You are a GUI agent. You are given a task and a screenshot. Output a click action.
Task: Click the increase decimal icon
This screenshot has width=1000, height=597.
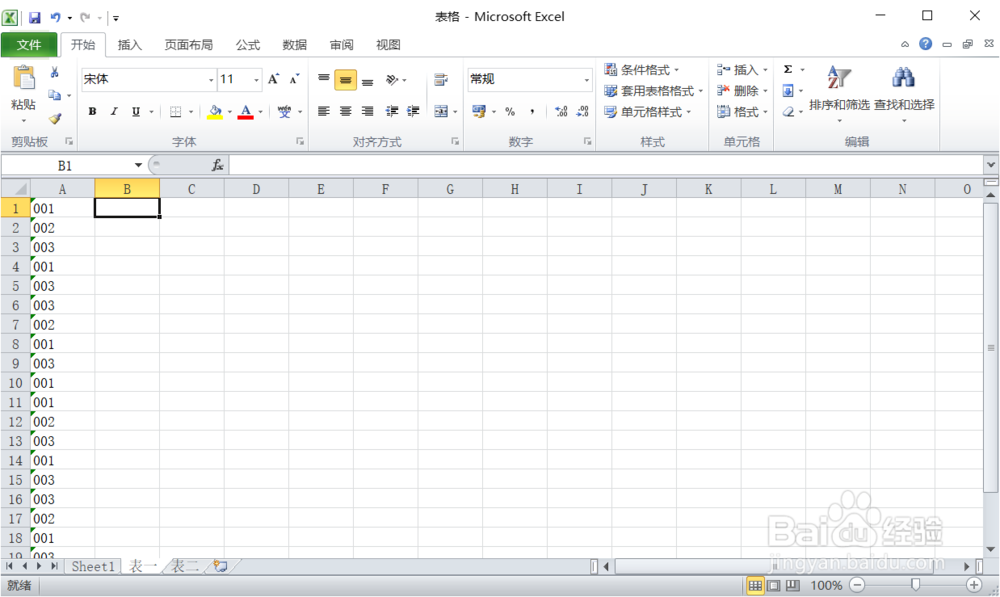click(x=561, y=112)
